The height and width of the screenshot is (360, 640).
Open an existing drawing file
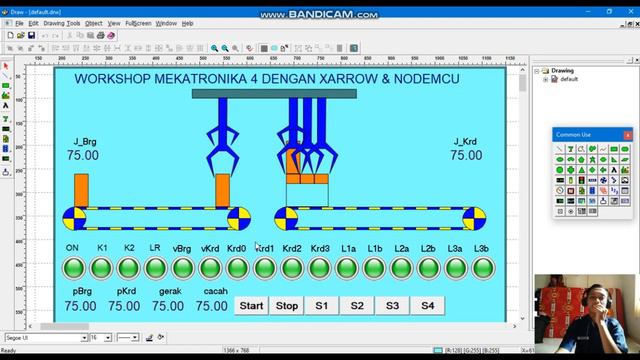coord(21,36)
